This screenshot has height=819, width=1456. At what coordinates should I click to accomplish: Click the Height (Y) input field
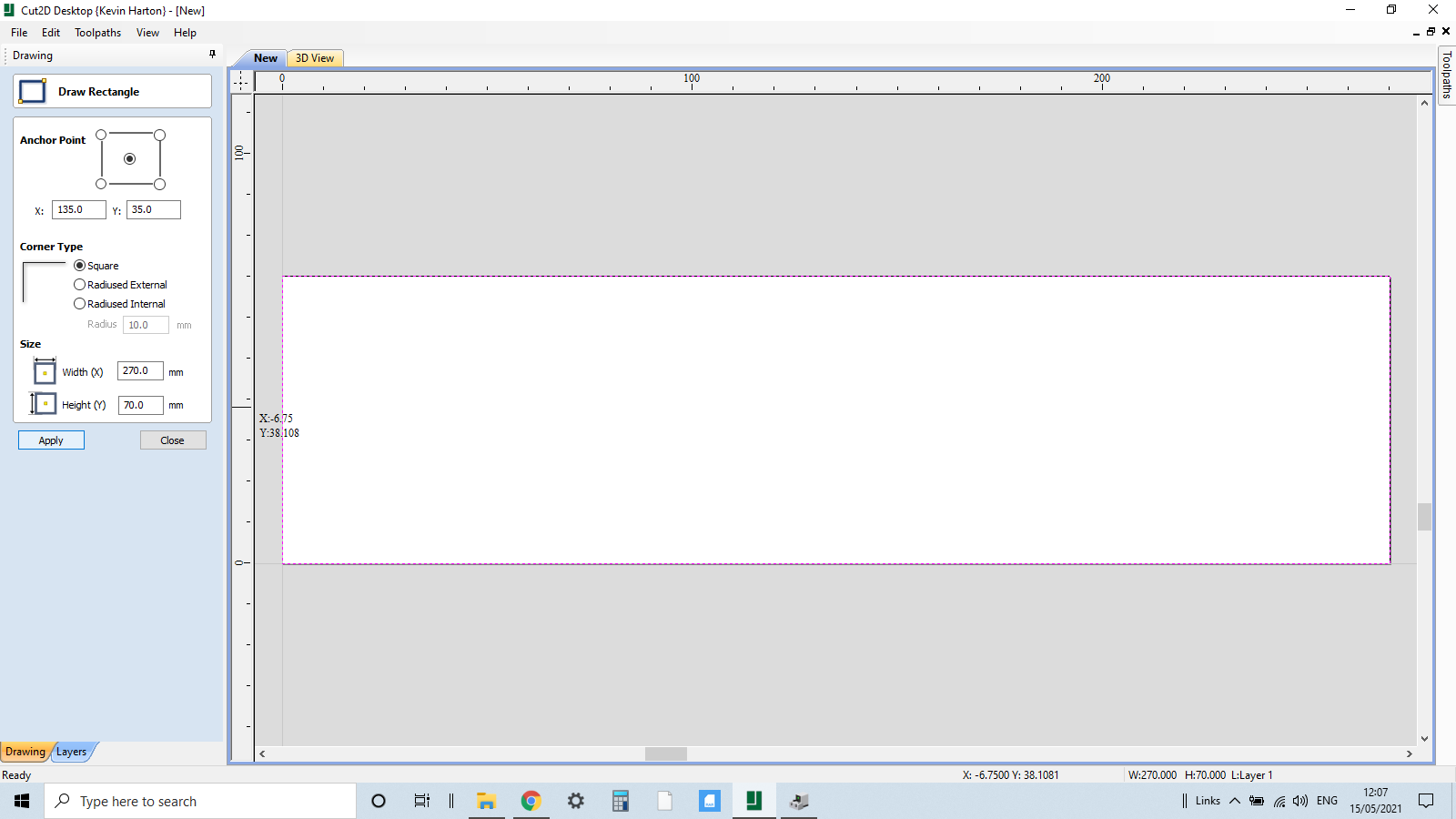click(x=141, y=405)
